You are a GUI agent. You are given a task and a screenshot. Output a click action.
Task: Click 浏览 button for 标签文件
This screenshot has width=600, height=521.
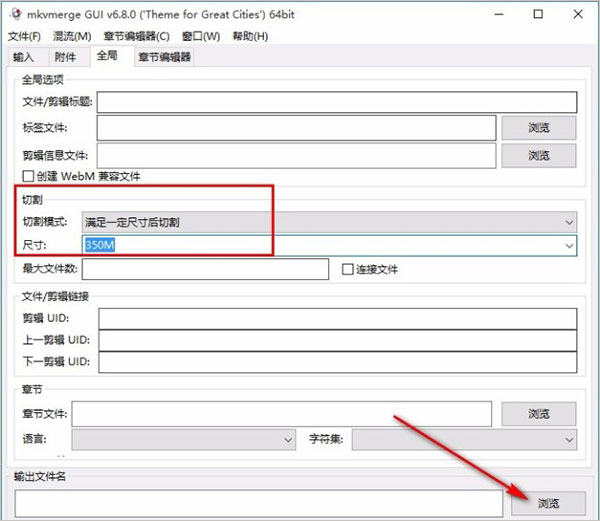click(538, 128)
